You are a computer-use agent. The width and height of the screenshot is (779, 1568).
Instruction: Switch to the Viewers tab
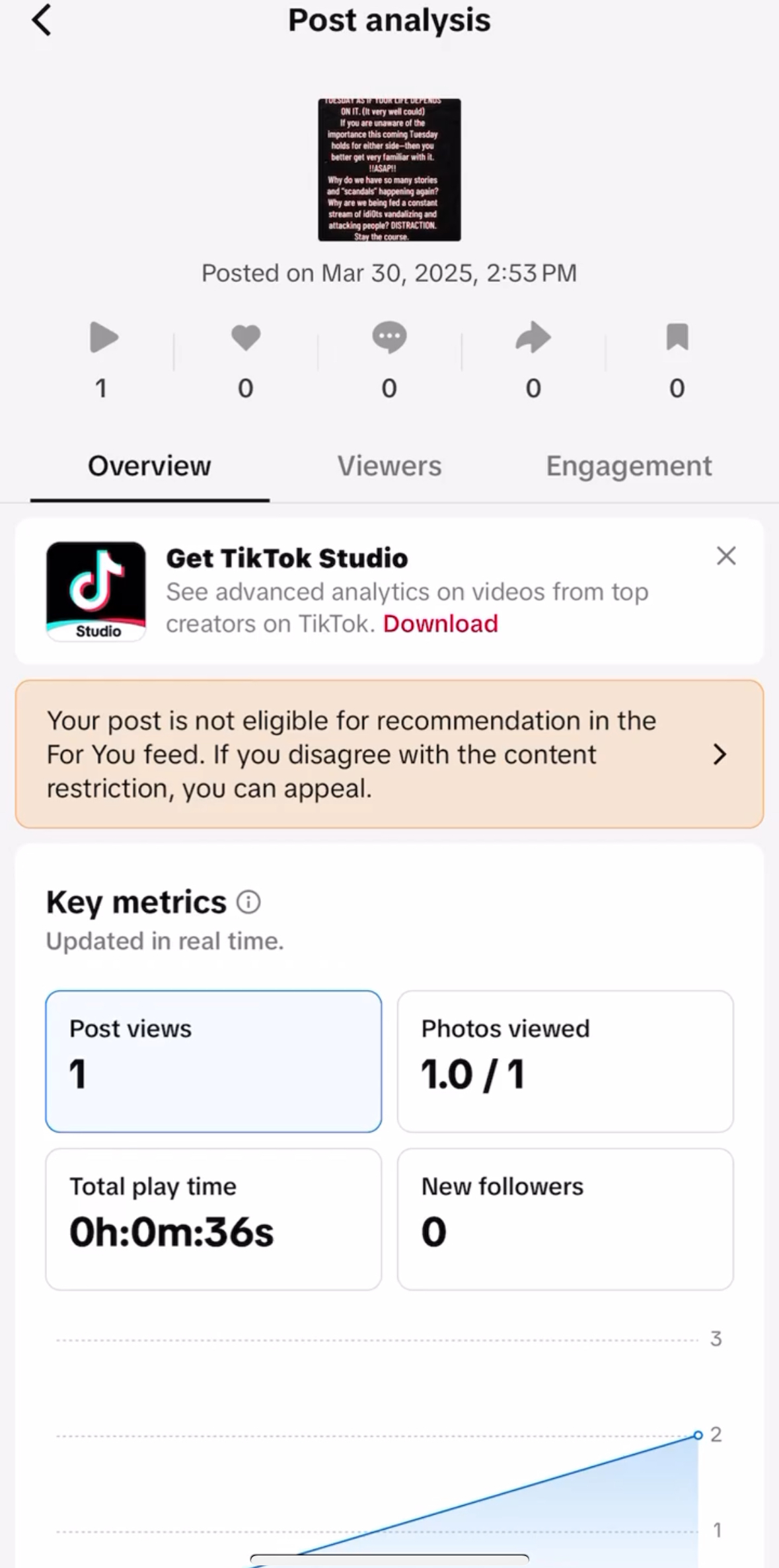[x=389, y=466]
